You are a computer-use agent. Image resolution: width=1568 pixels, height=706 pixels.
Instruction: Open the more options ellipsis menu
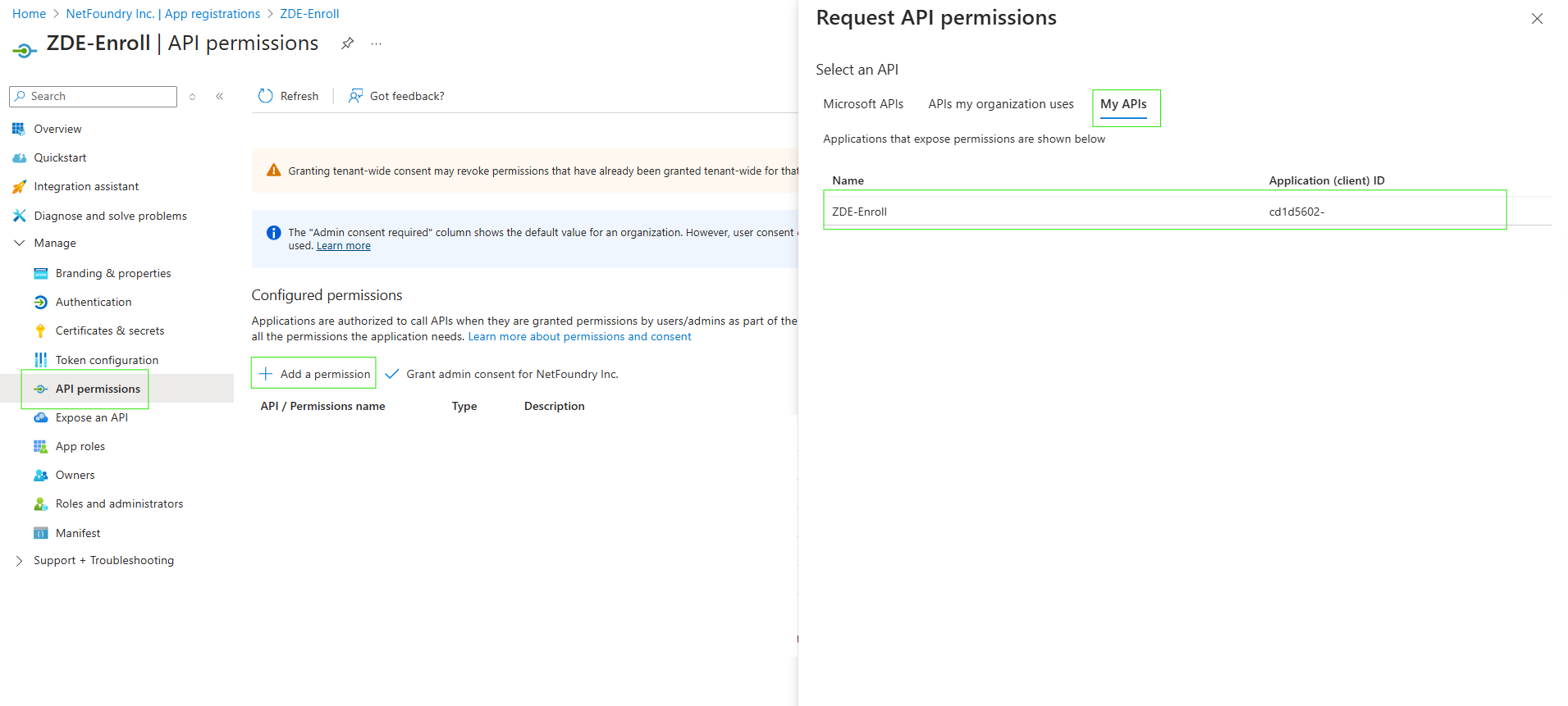(x=376, y=43)
